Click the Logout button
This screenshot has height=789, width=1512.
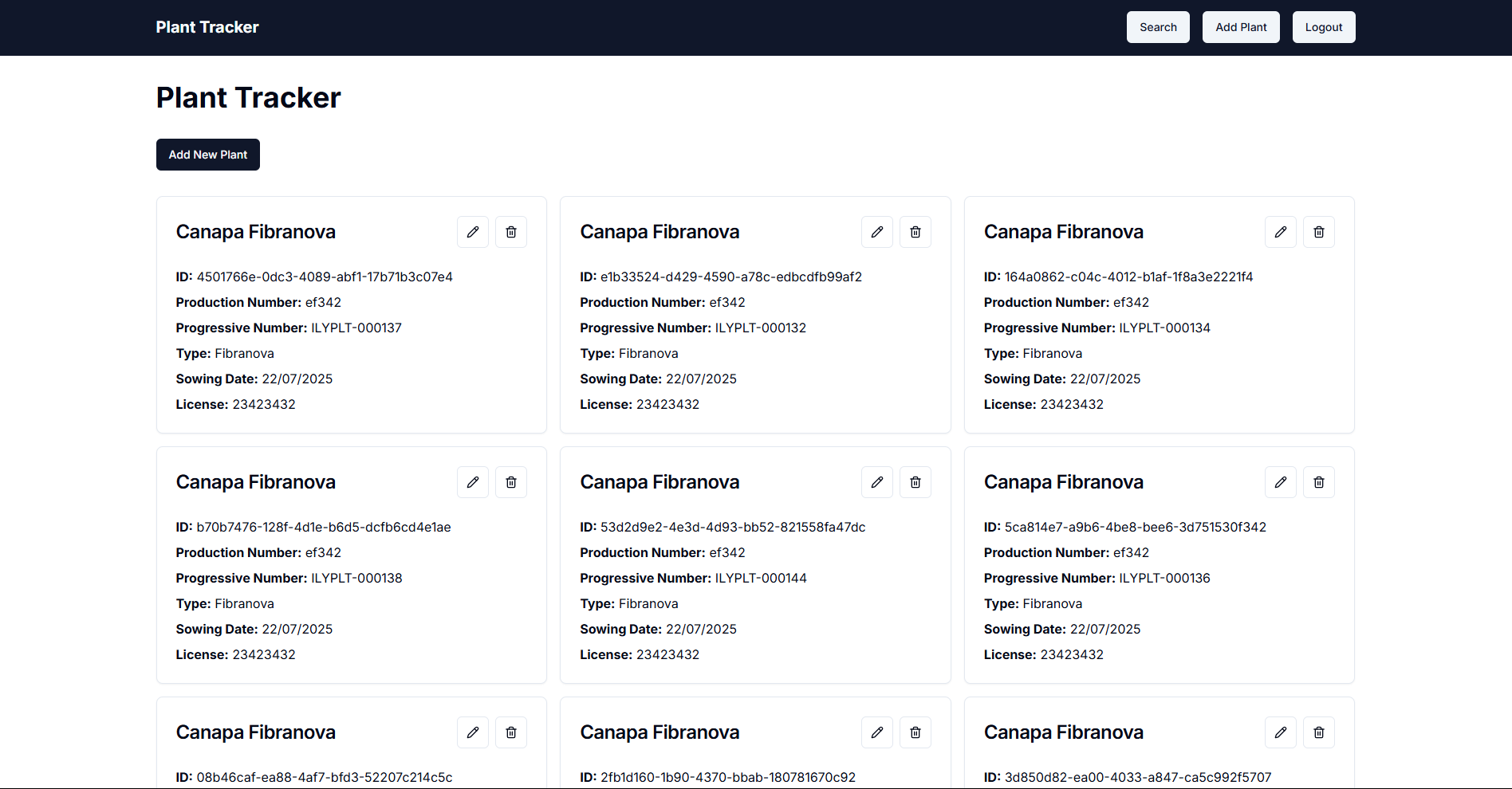tap(1324, 27)
